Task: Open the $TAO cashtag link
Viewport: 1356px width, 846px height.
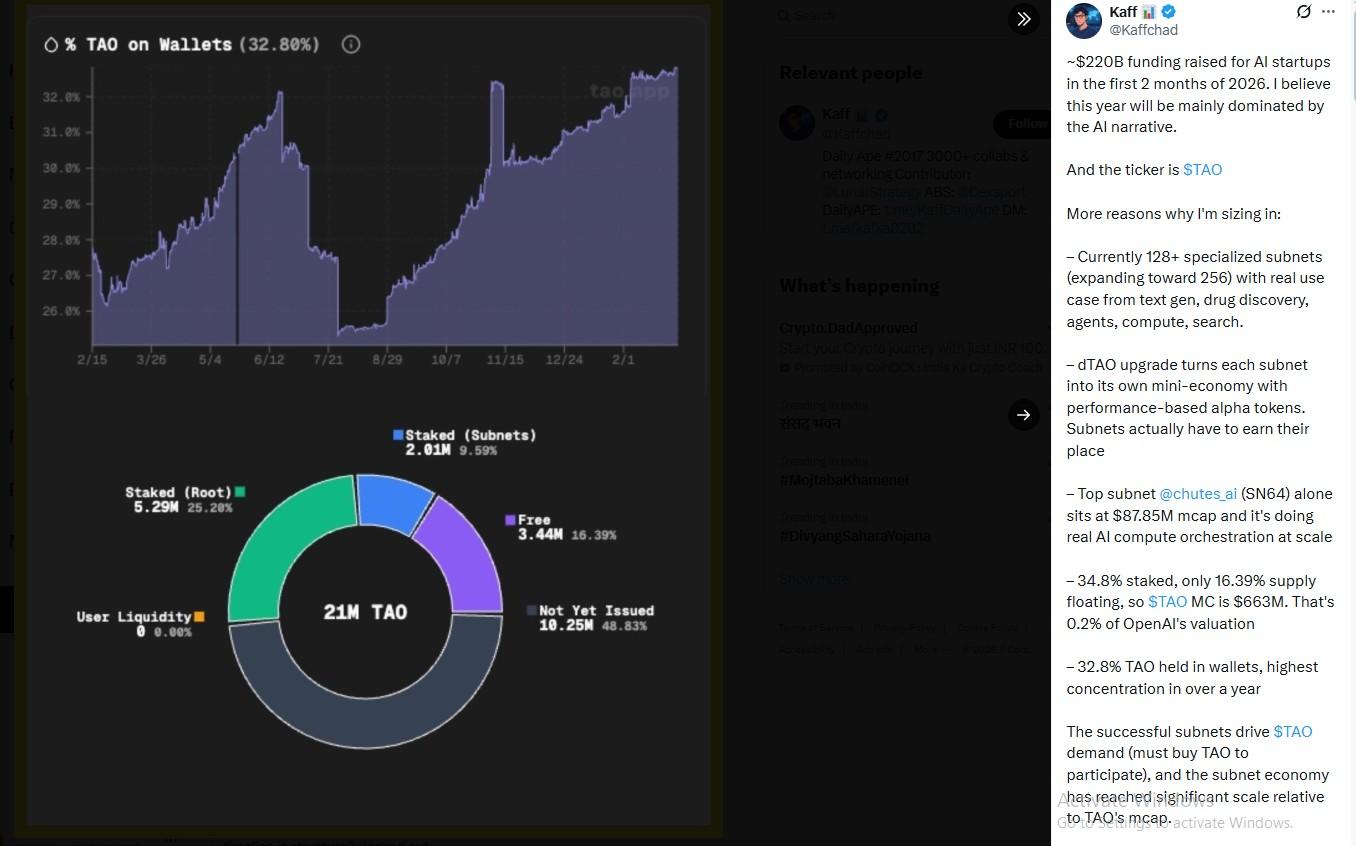Action: [x=1202, y=170]
